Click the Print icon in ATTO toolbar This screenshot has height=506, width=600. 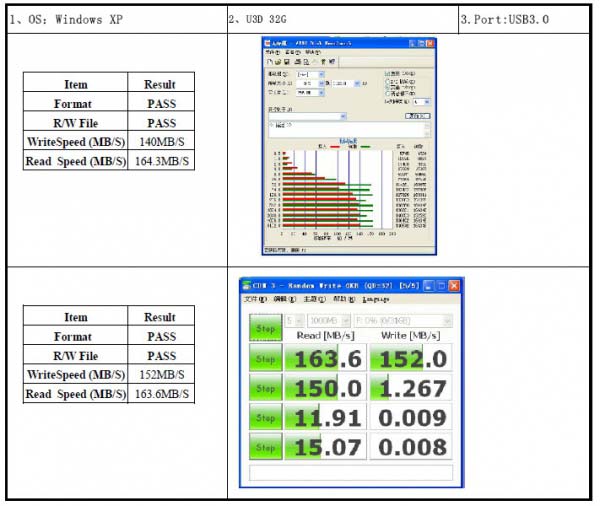pyautogui.click(x=299, y=61)
